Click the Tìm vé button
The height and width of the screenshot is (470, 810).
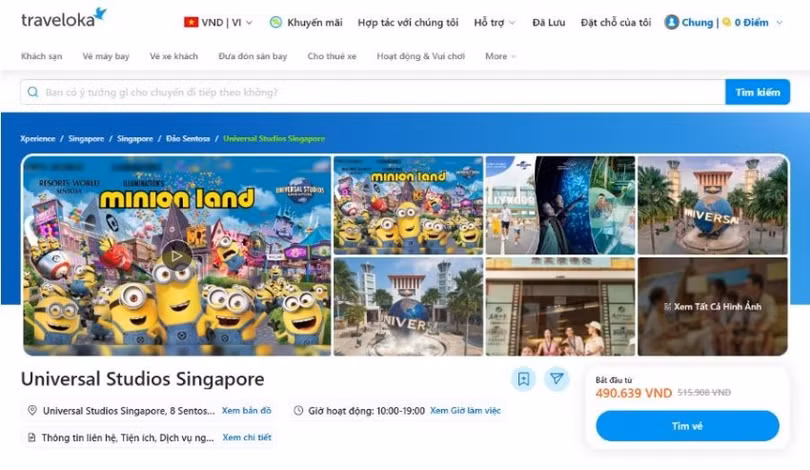687,426
